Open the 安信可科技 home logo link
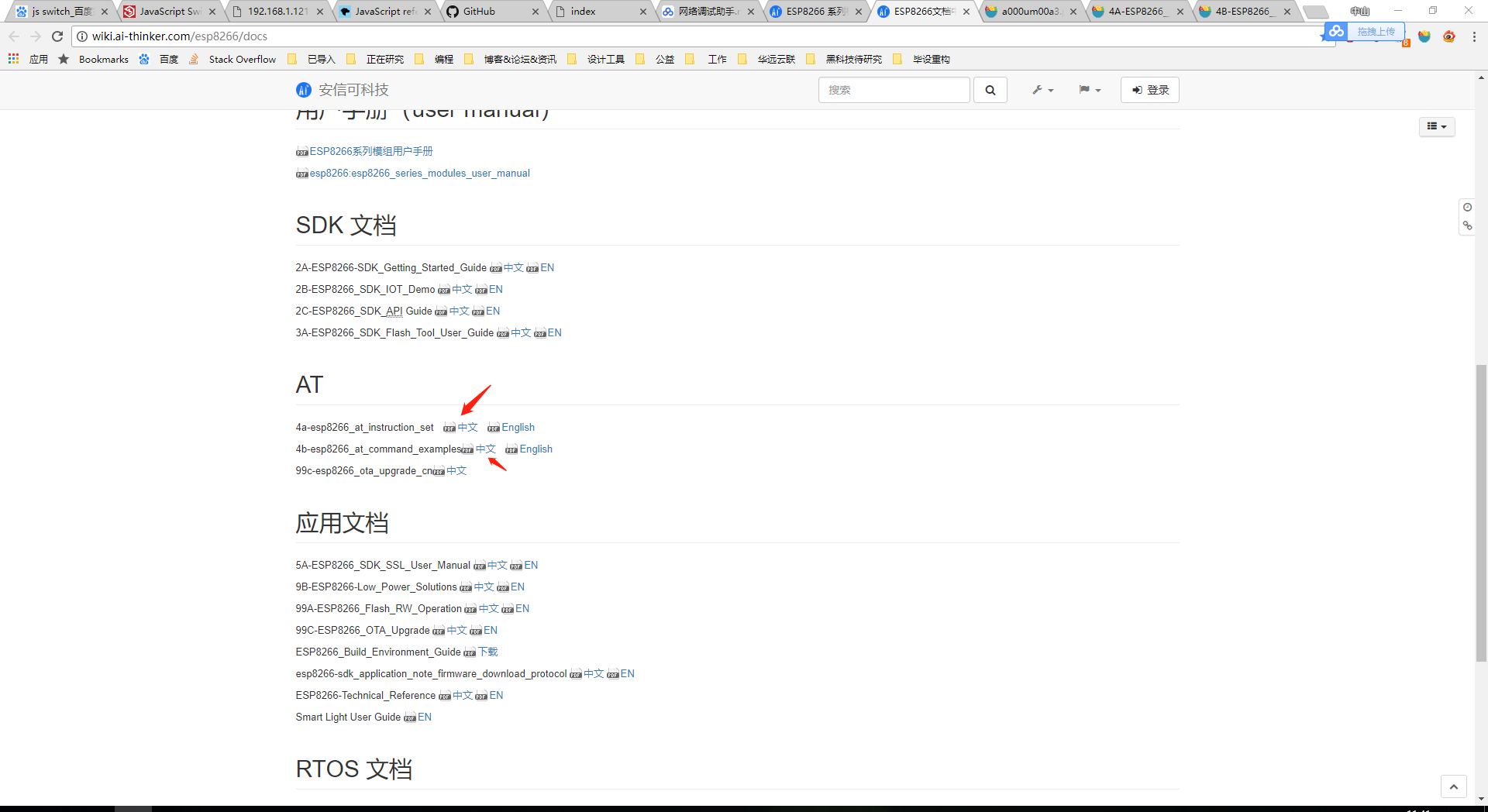The image size is (1488, 812). point(343,90)
